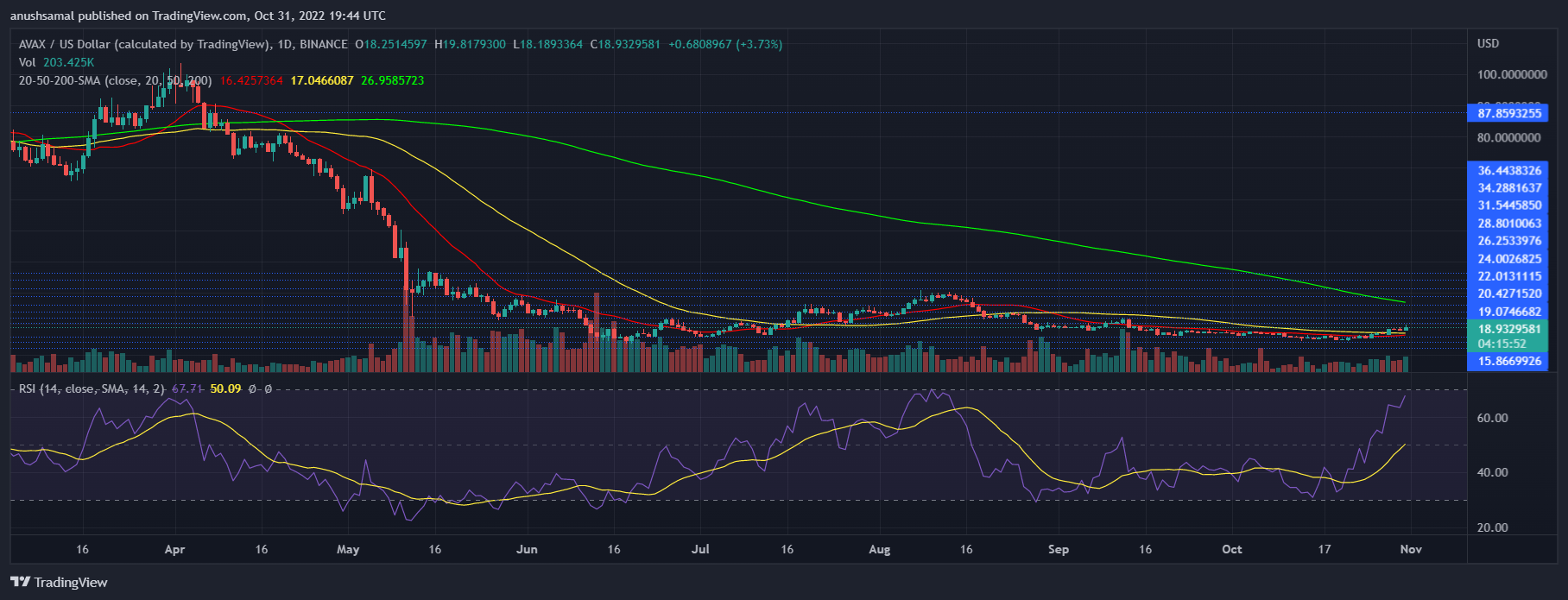
Task: Select the 34.2881637 price level label
Action: coord(1509,187)
